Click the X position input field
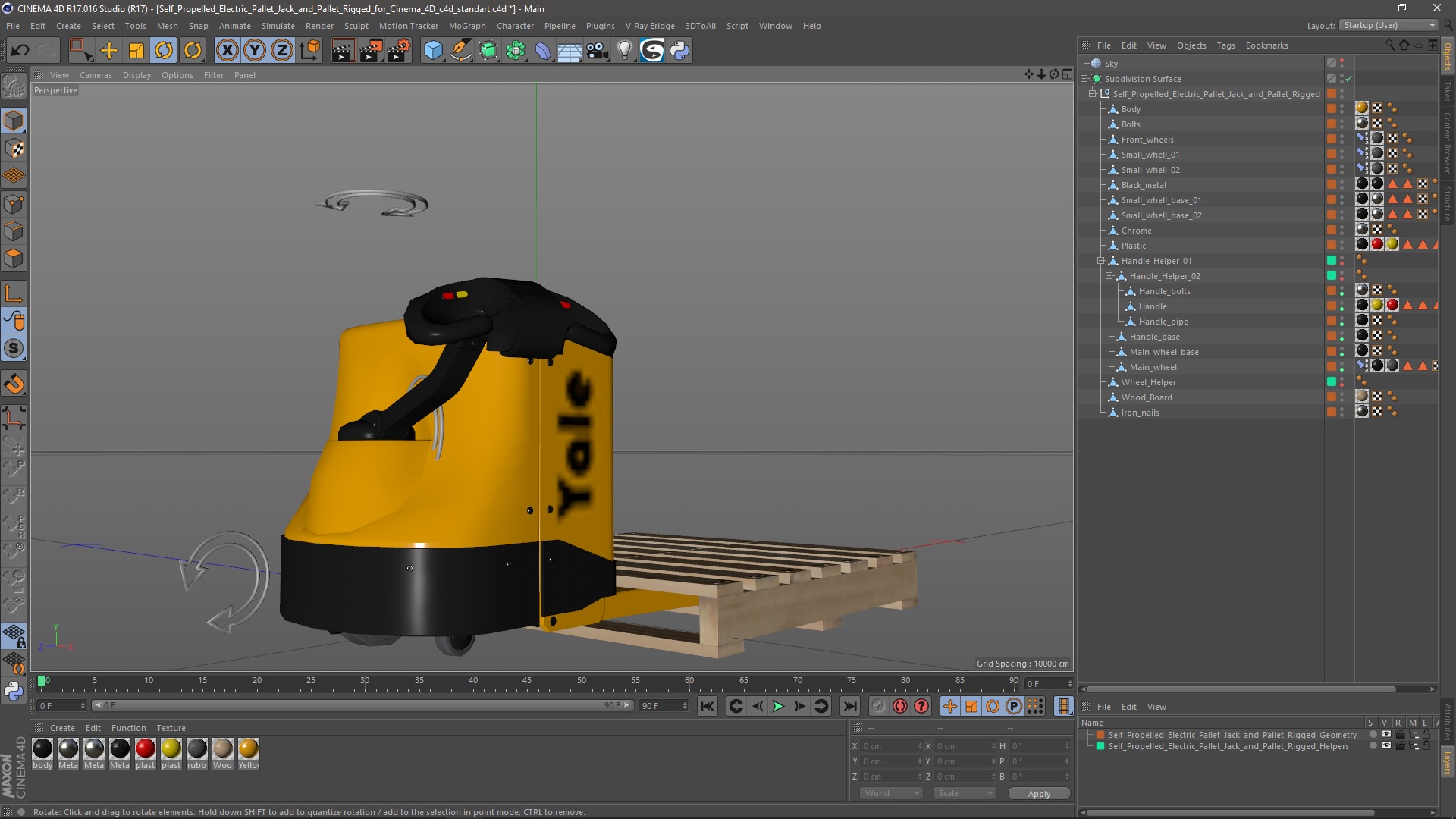Viewport: 1456px width, 819px height. [892, 746]
